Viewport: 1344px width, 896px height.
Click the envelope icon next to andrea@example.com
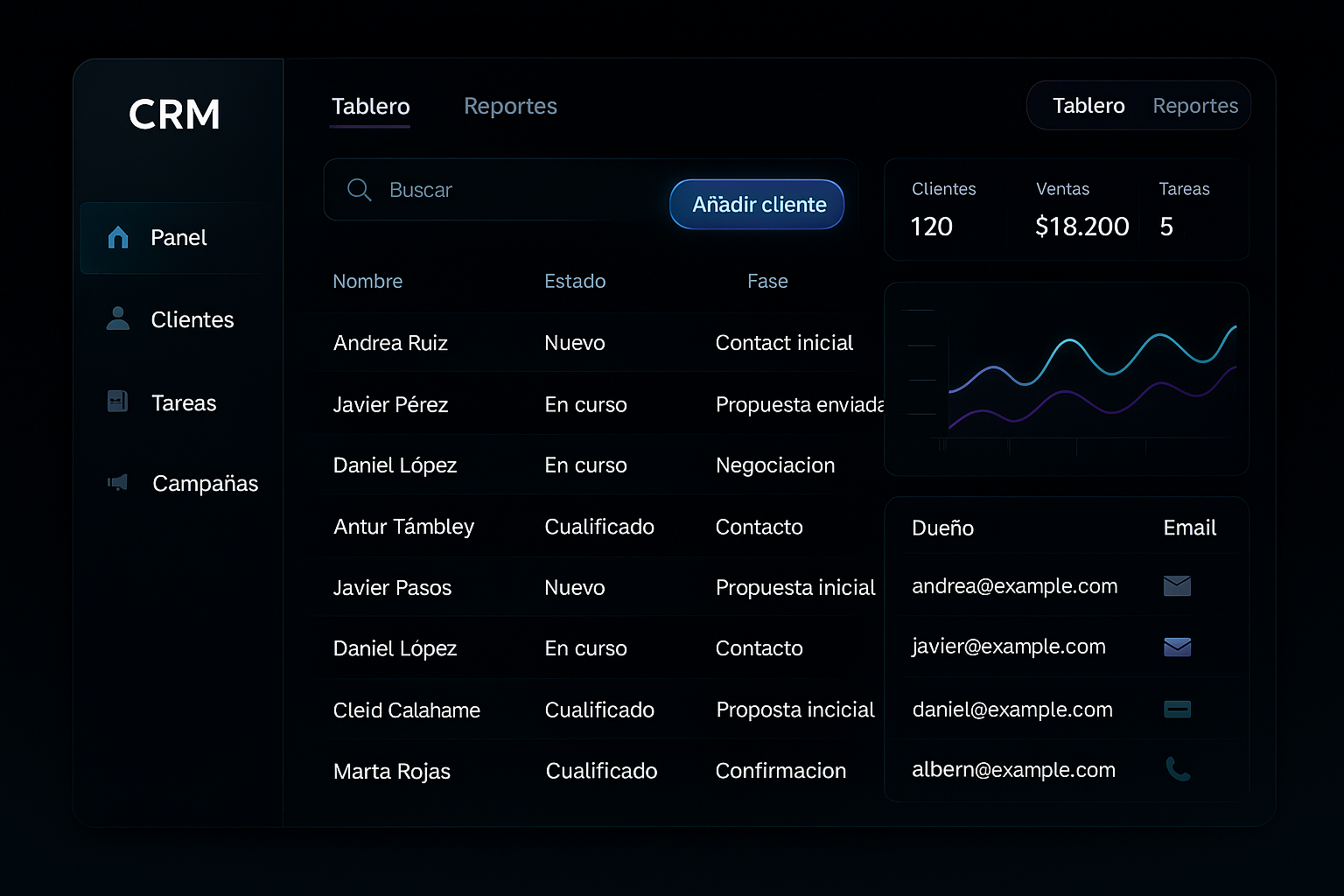(1177, 586)
